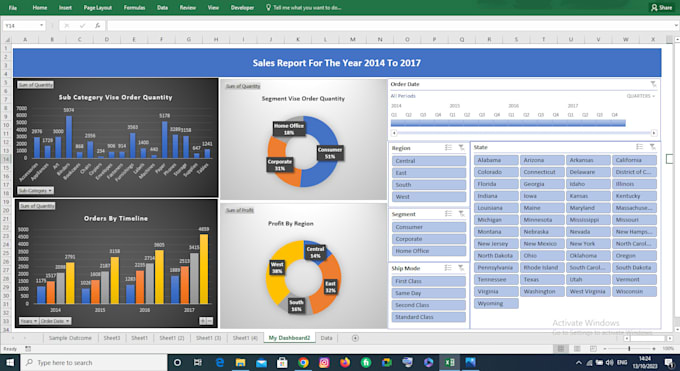Image resolution: width=680 pixels, height=371 pixels.
Task: Add a new sheet with plus button
Action: [x=355, y=338]
